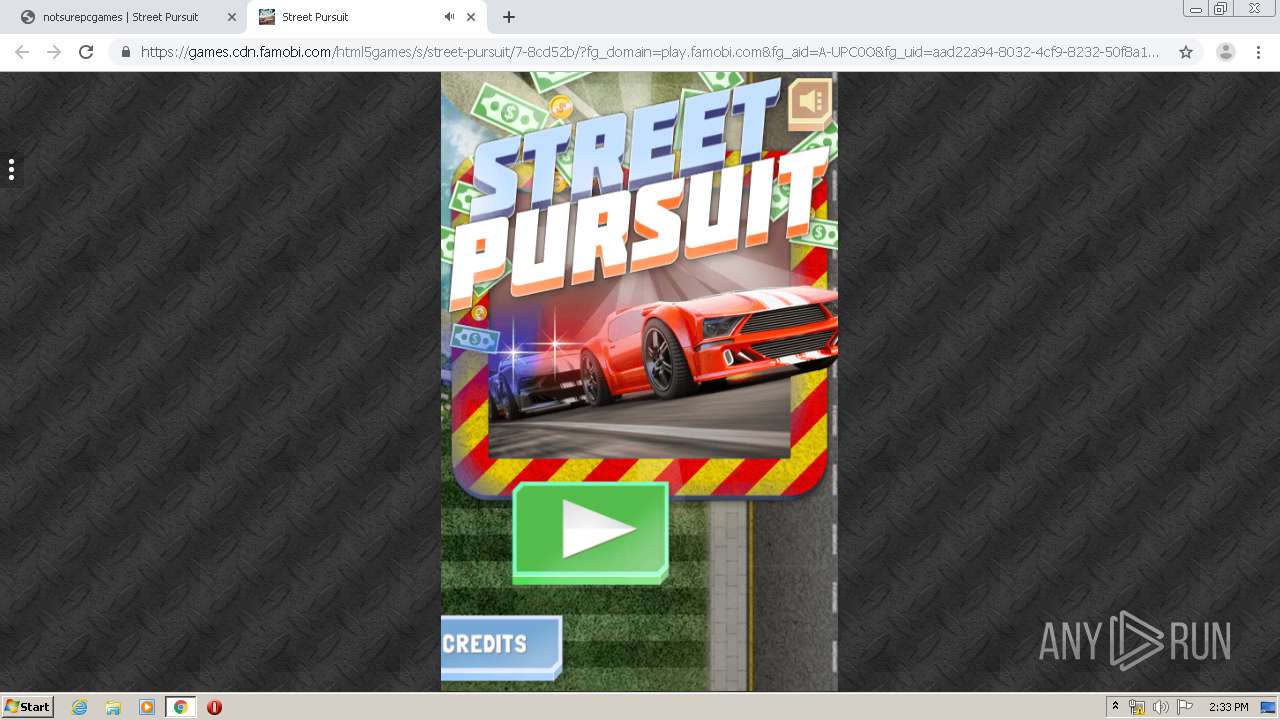
Task: Close the Street Pursuit tab
Action: pyautogui.click(x=471, y=17)
